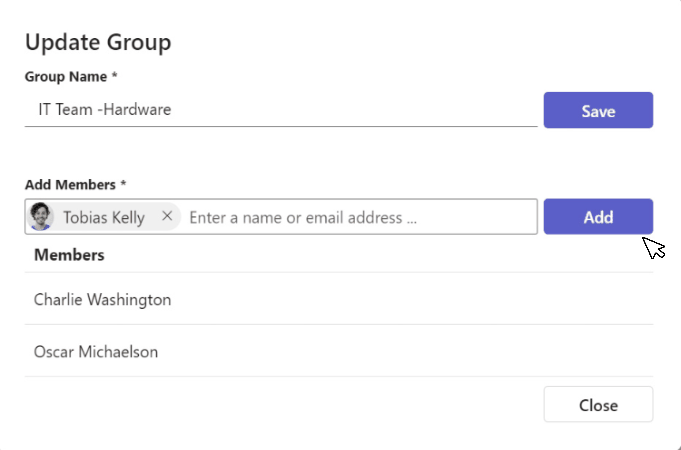681x450 pixels.
Task: Add the selected member to group
Action: pyautogui.click(x=598, y=217)
